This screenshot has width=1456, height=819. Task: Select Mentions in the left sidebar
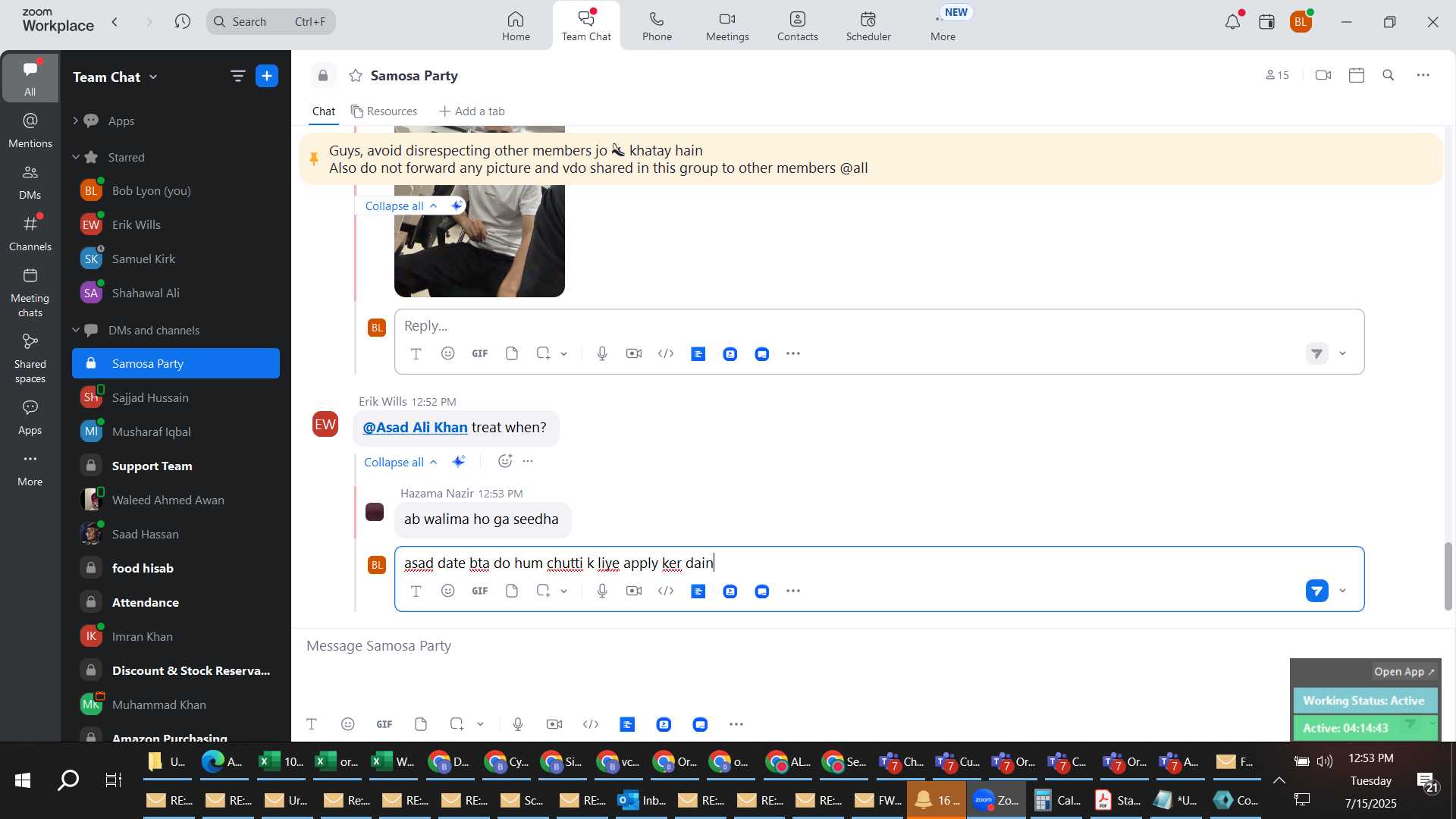point(30,130)
